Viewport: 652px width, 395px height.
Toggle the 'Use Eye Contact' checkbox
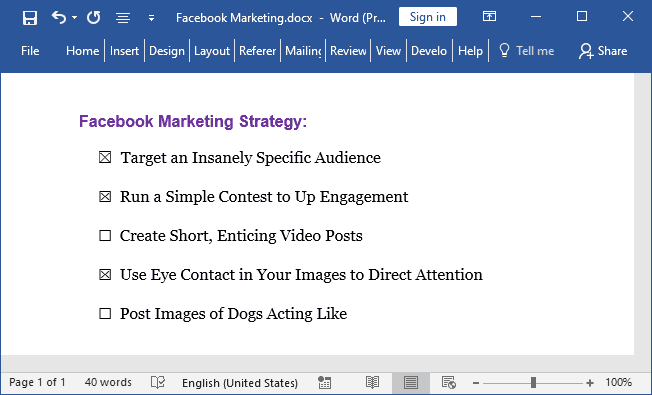105,274
